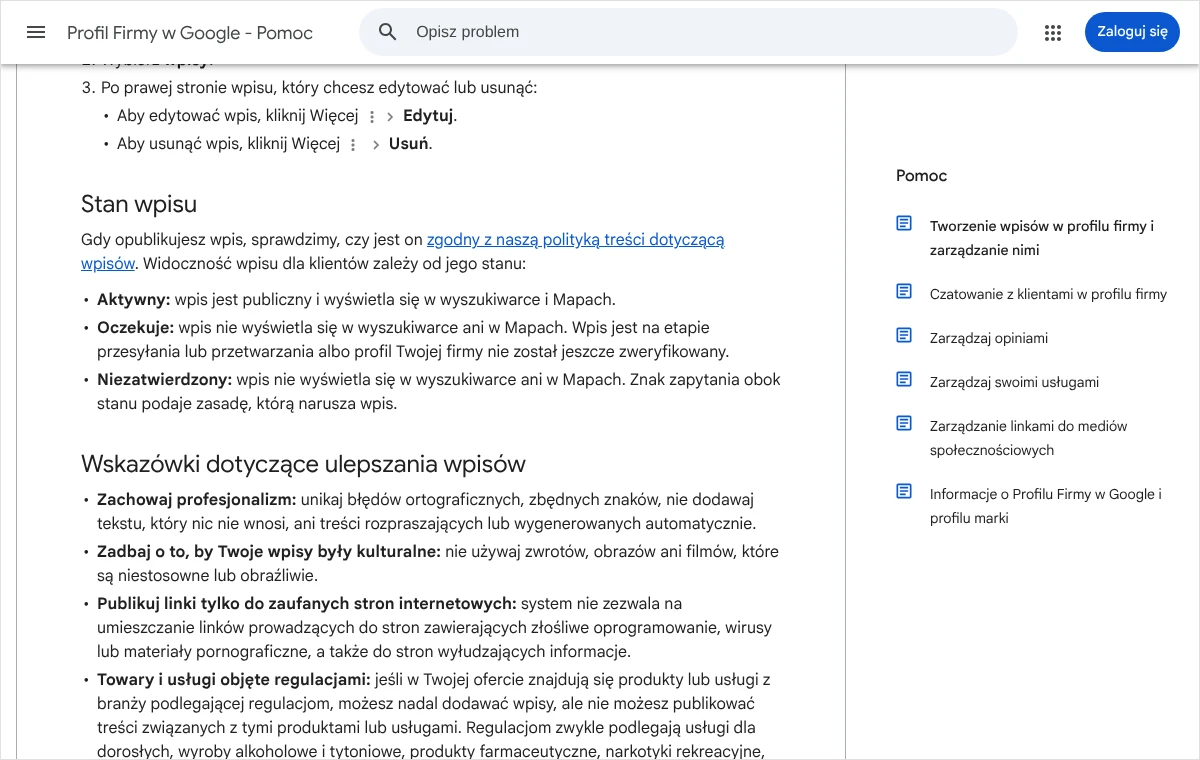1200x760 pixels.
Task: Click the three-dot Więcej icon before Usuń
Action: point(352,145)
